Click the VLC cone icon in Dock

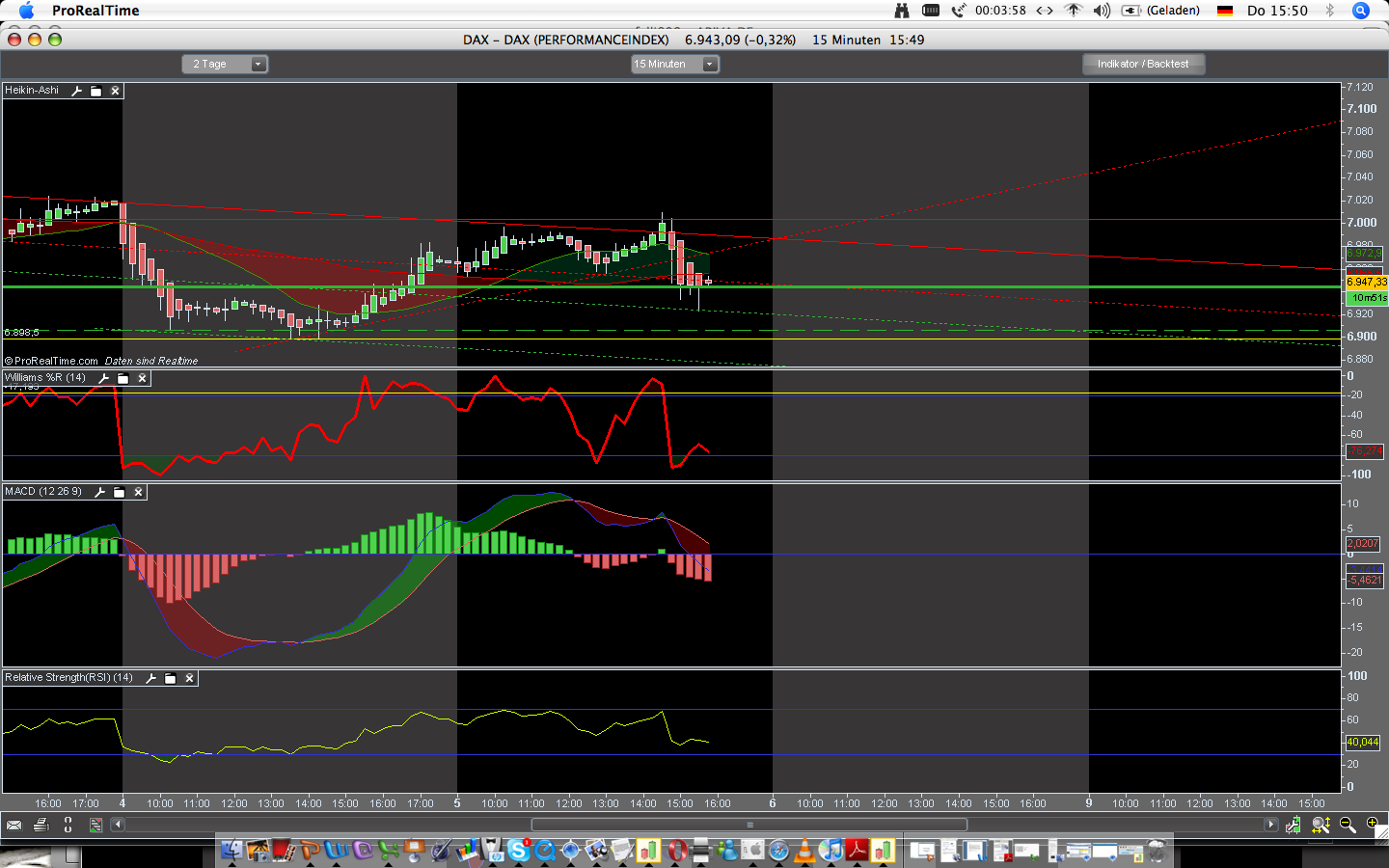pyautogui.click(x=804, y=850)
